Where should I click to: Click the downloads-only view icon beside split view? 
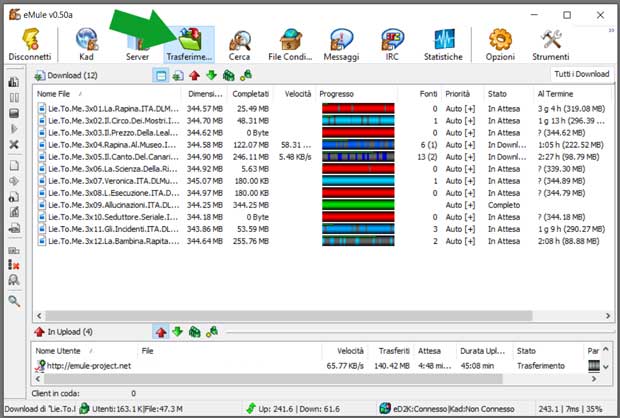[x=178, y=75]
